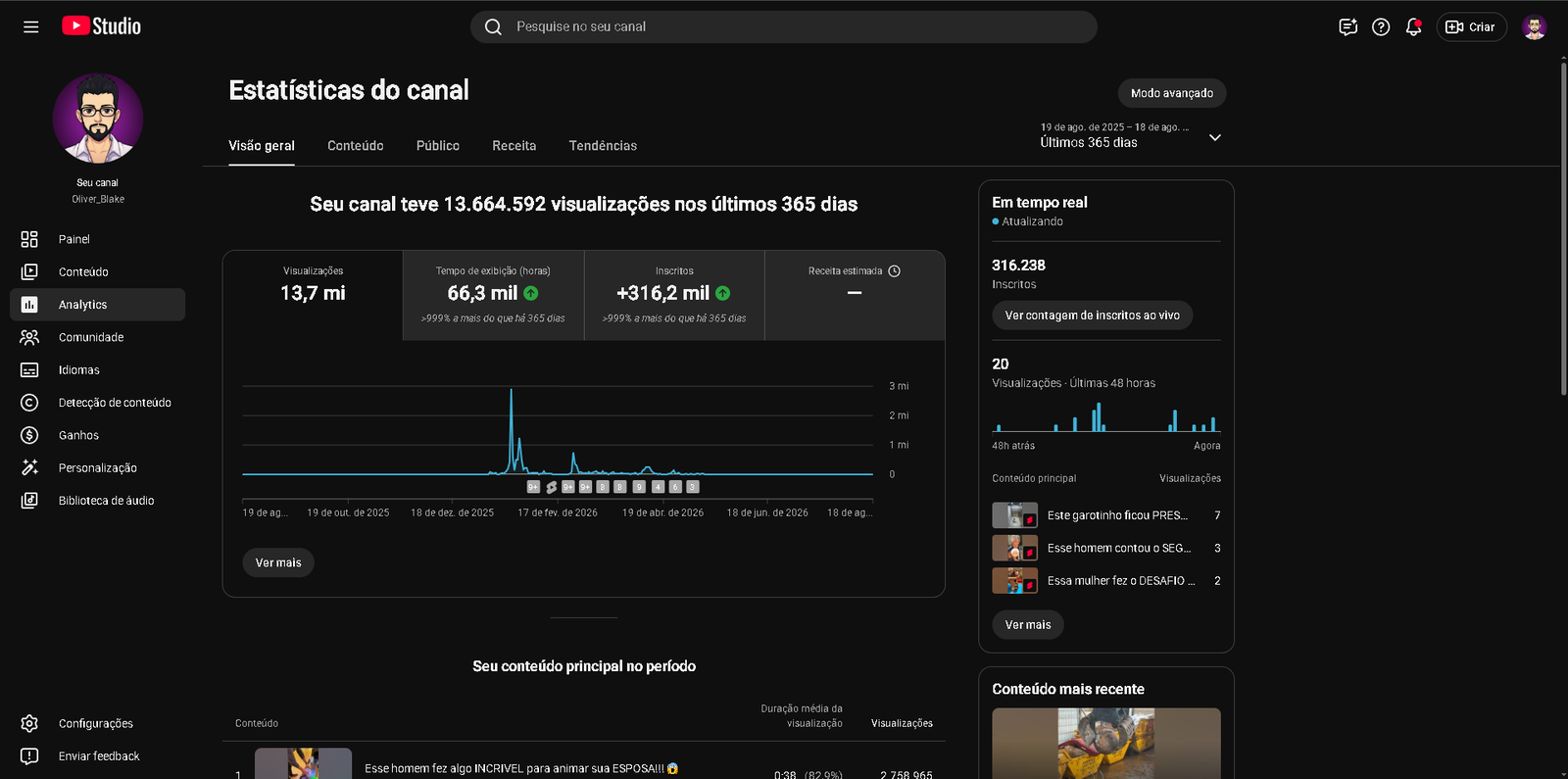
Task: Click the Comunidade people icon
Action: pos(29,337)
